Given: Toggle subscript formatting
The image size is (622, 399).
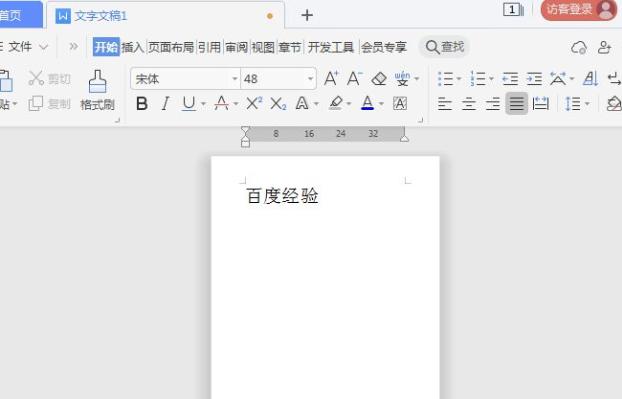Looking at the screenshot, I should [278, 104].
